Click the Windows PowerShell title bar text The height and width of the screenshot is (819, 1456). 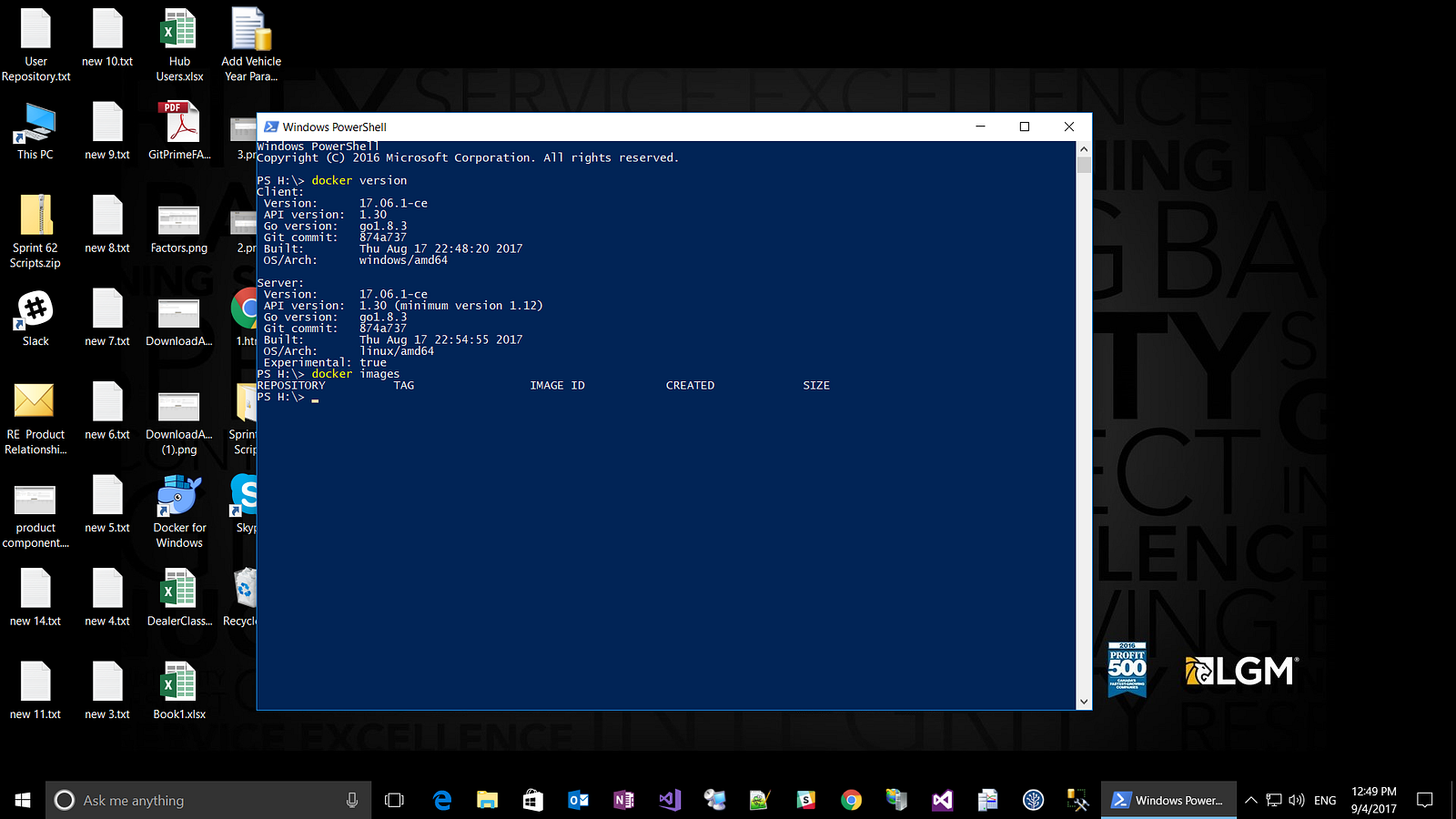pos(334,127)
